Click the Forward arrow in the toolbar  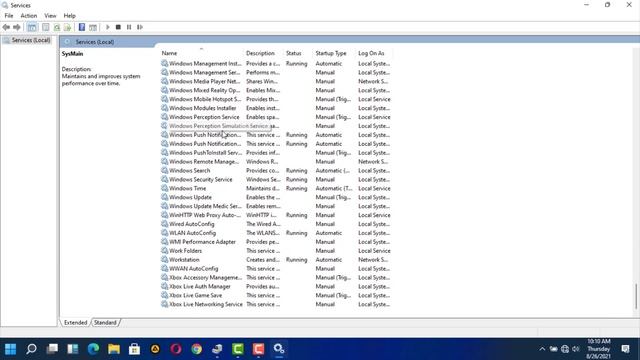coord(17,27)
